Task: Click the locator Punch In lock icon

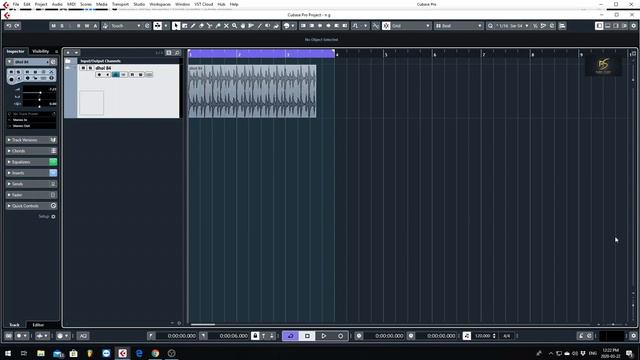Action: (x=255, y=336)
